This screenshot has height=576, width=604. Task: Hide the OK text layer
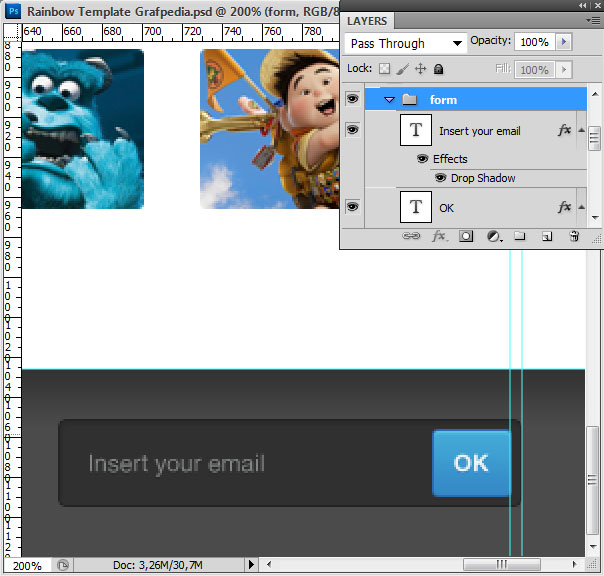(x=352, y=207)
